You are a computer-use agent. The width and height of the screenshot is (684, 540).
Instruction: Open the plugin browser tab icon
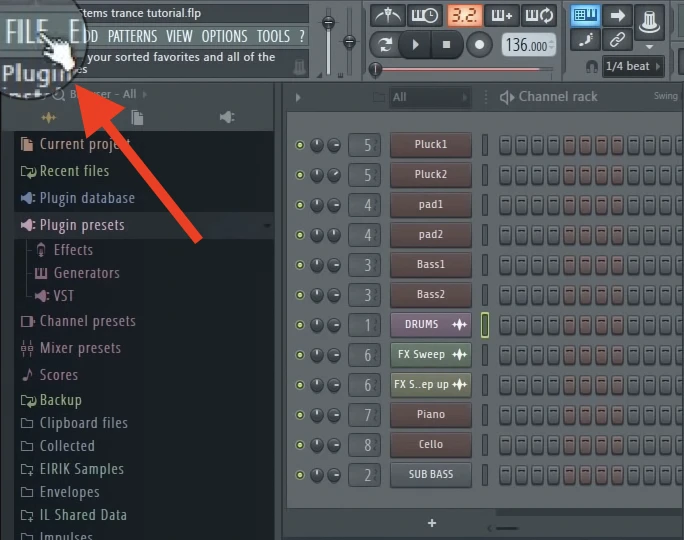tap(48, 118)
